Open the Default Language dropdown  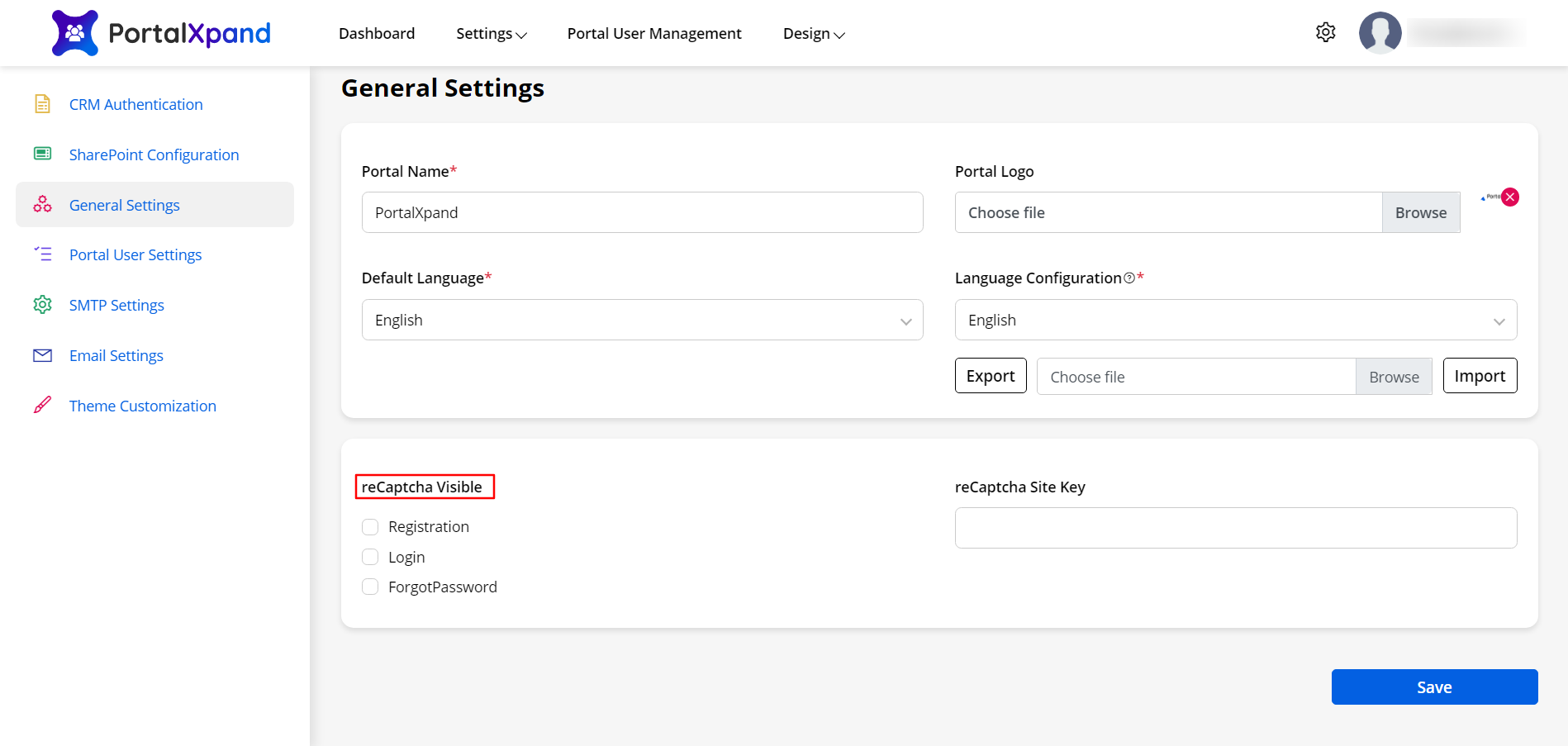642,320
